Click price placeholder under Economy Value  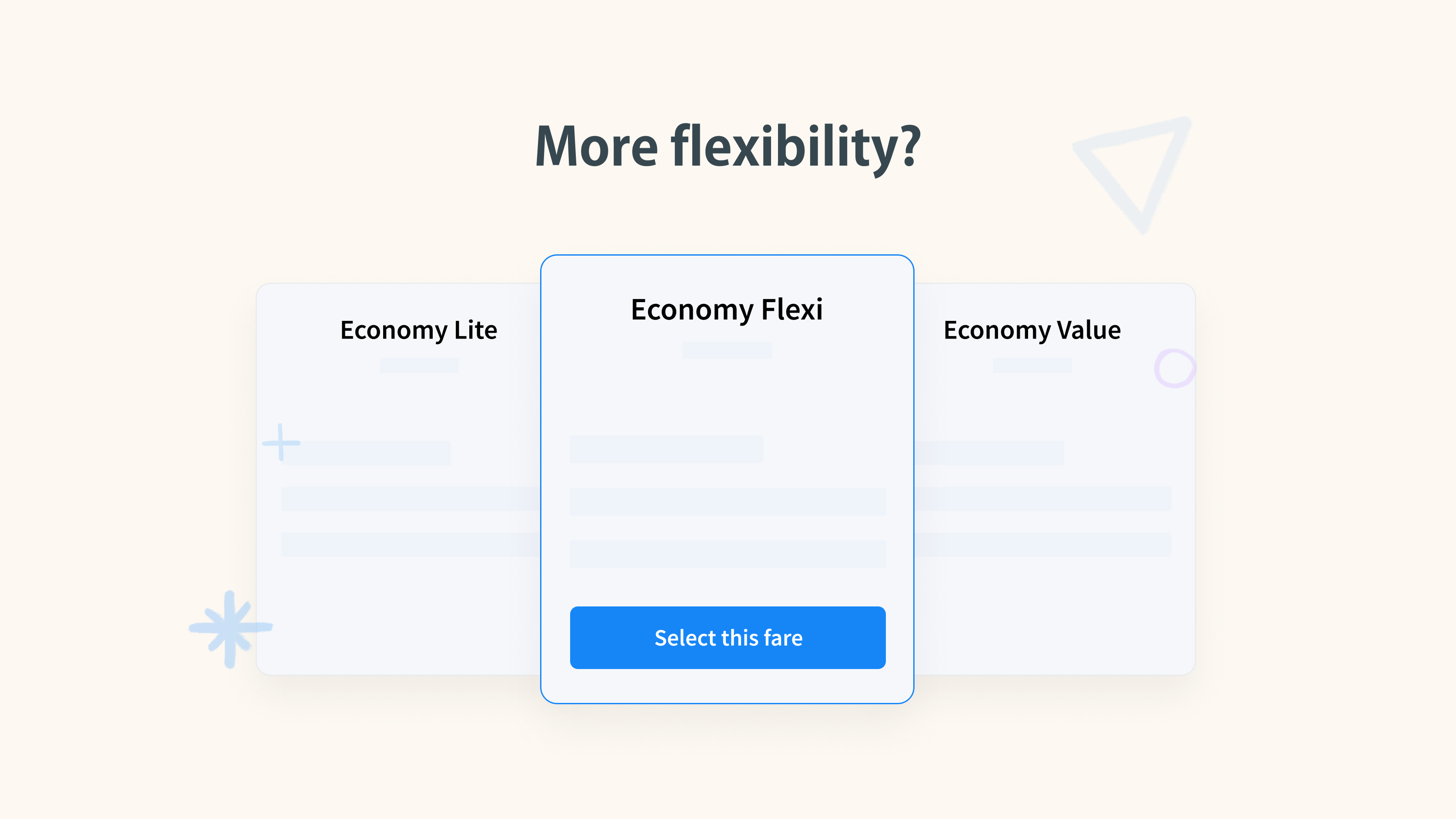tap(1032, 366)
